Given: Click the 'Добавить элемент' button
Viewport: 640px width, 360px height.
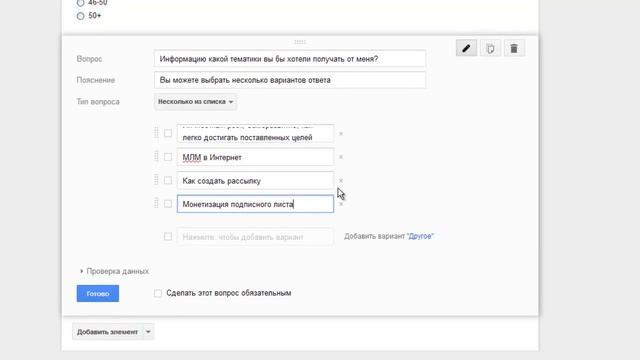Looking at the screenshot, I should click(x=107, y=332).
